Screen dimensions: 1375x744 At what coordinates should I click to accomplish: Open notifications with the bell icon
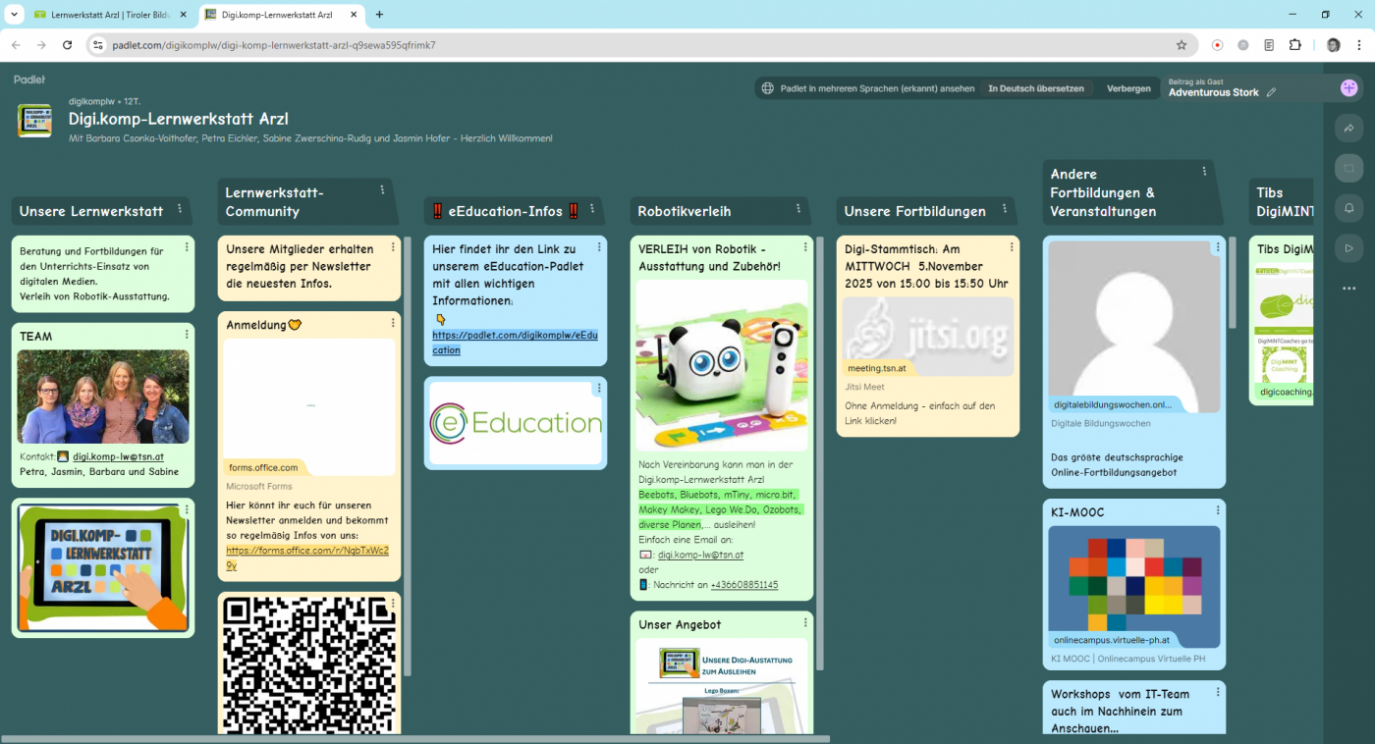tap(1349, 207)
